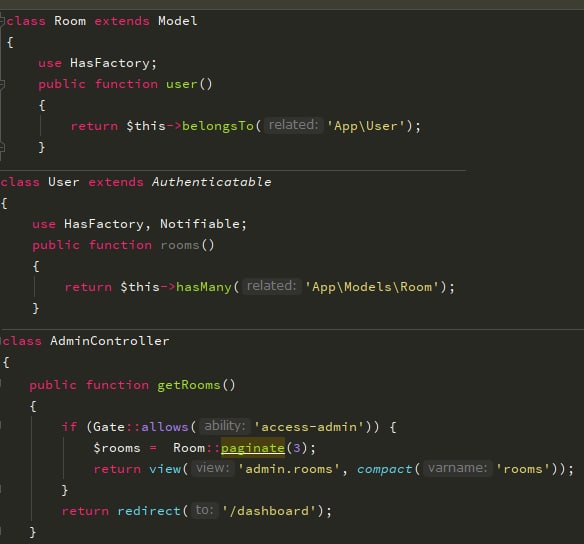
Task: Click the view: parameter hint
Action: point(213,468)
